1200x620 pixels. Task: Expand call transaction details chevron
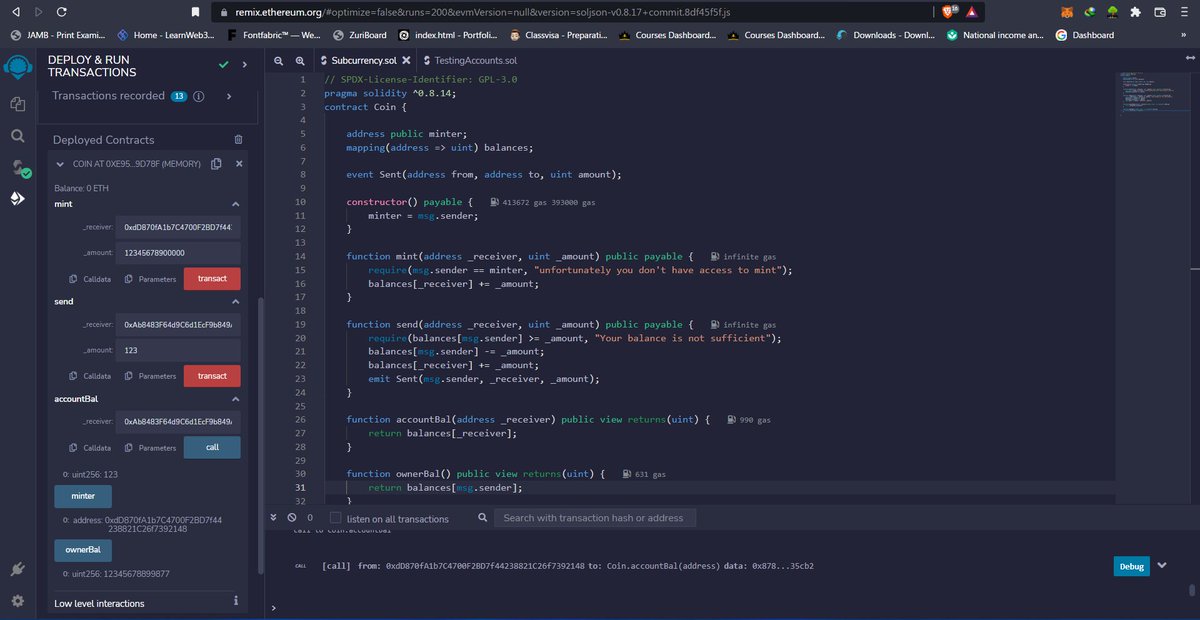tap(1162, 566)
